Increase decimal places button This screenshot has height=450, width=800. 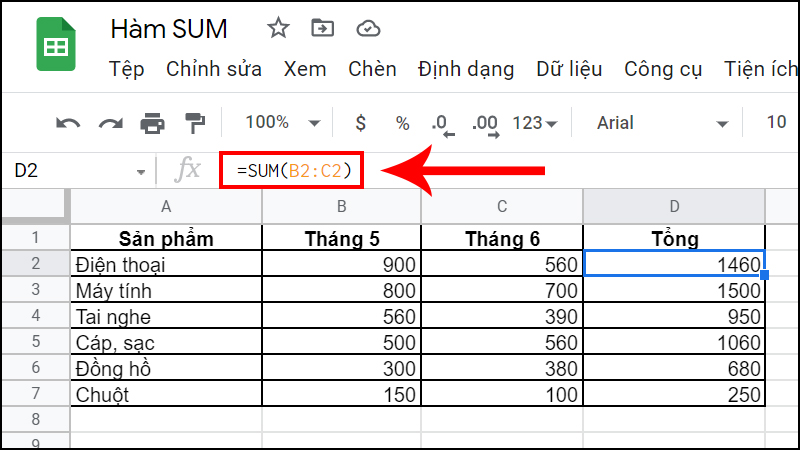click(x=485, y=124)
